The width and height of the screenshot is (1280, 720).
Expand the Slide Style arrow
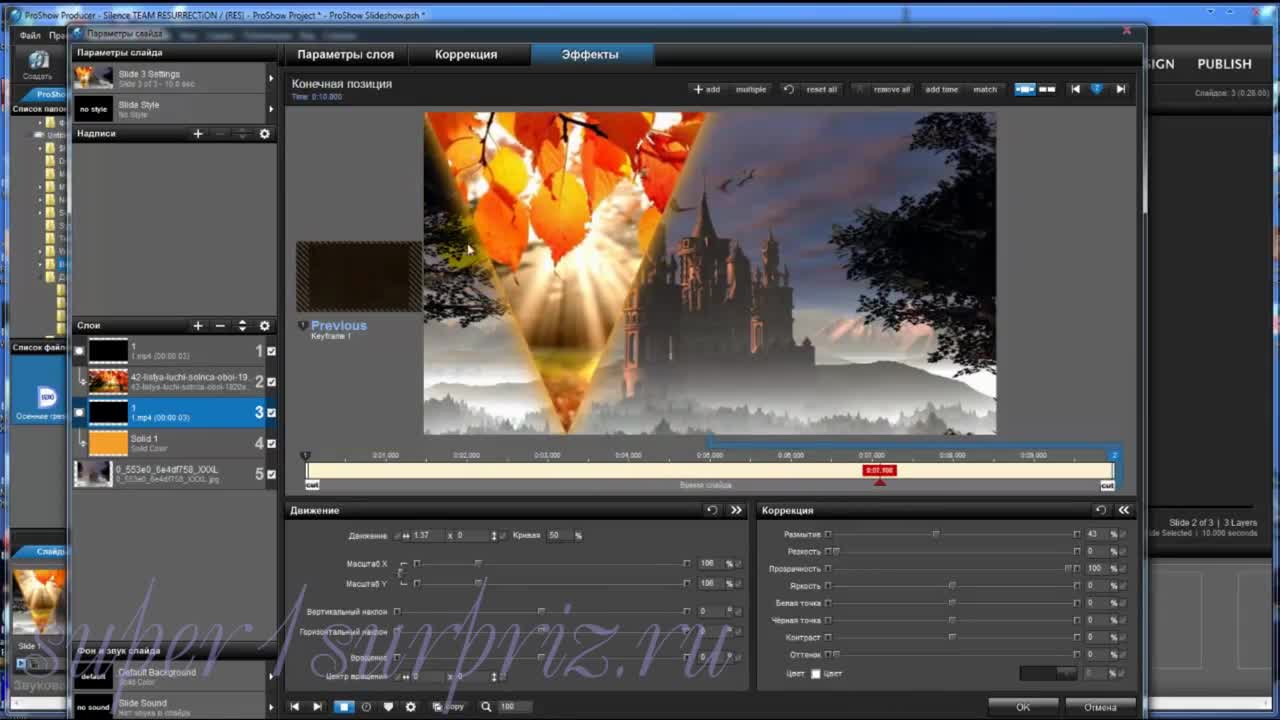click(270, 109)
